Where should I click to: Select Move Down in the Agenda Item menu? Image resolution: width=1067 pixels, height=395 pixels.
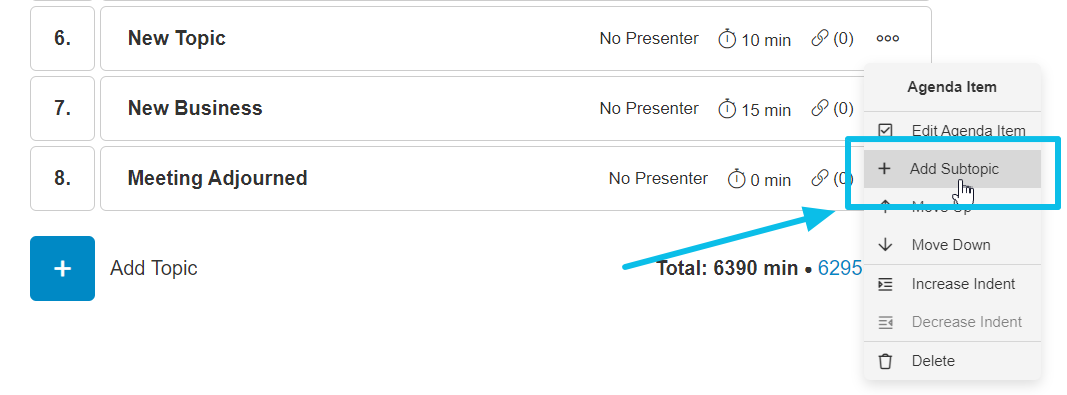952,245
